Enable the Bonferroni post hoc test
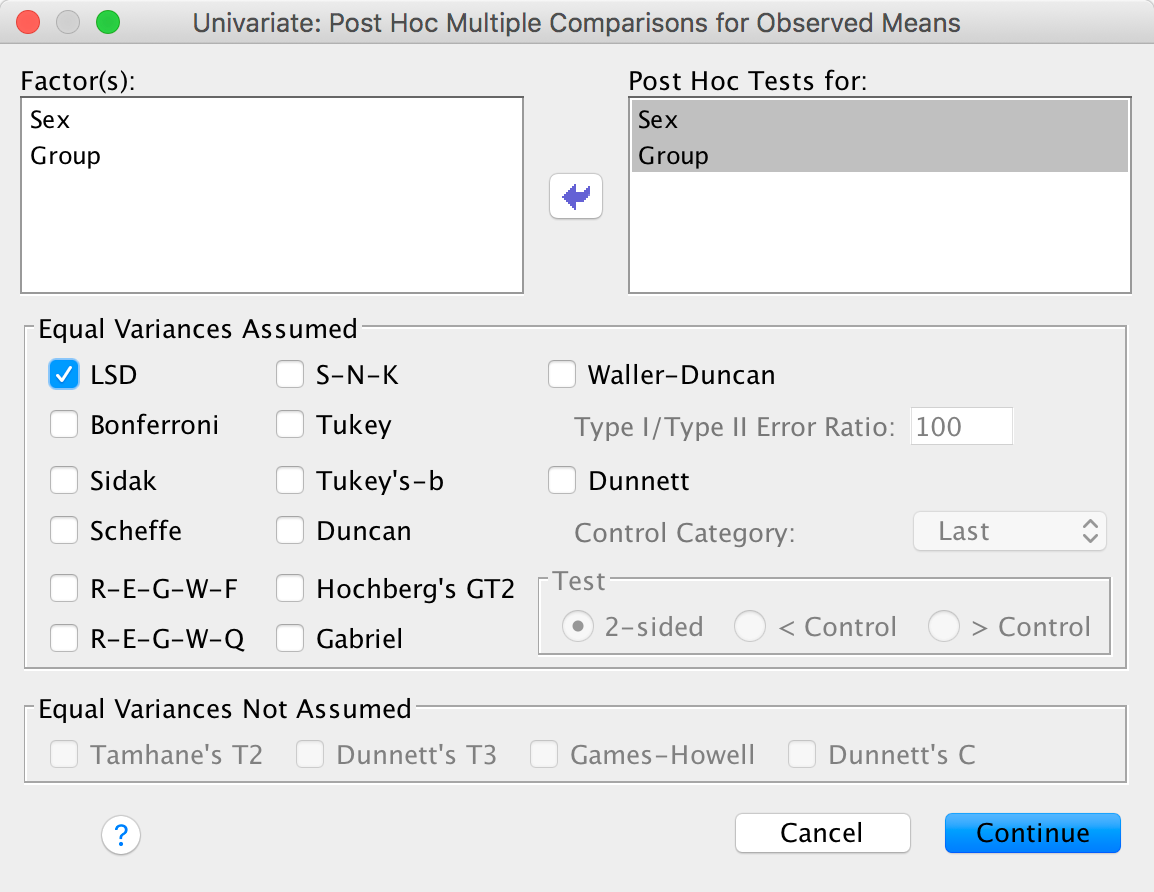The height and width of the screenshot is (892, 1154). coord(65,425)
